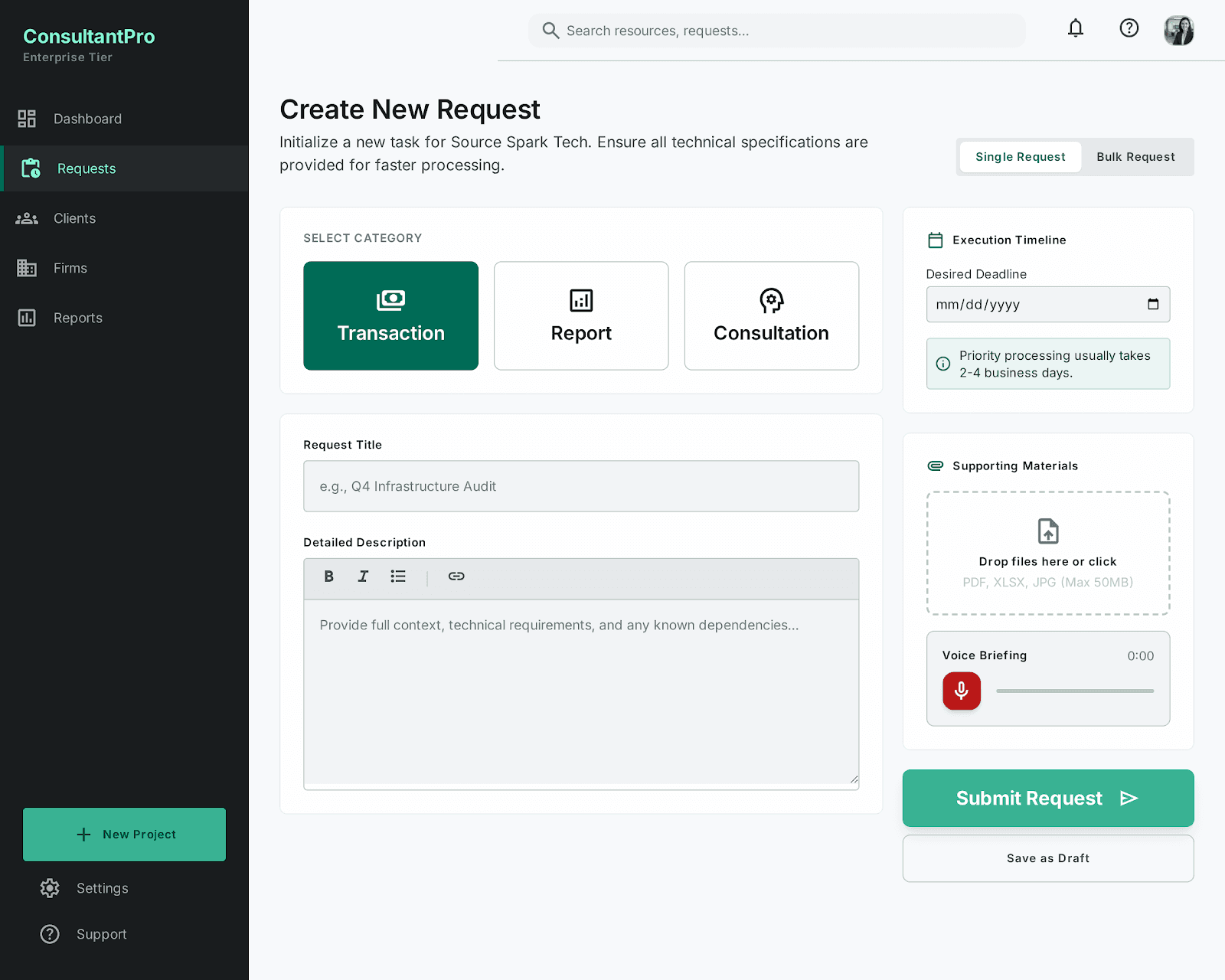Screen dimensions: 1225x980
Task: Click the "Enterprise Tier" label
Action: 67,57
